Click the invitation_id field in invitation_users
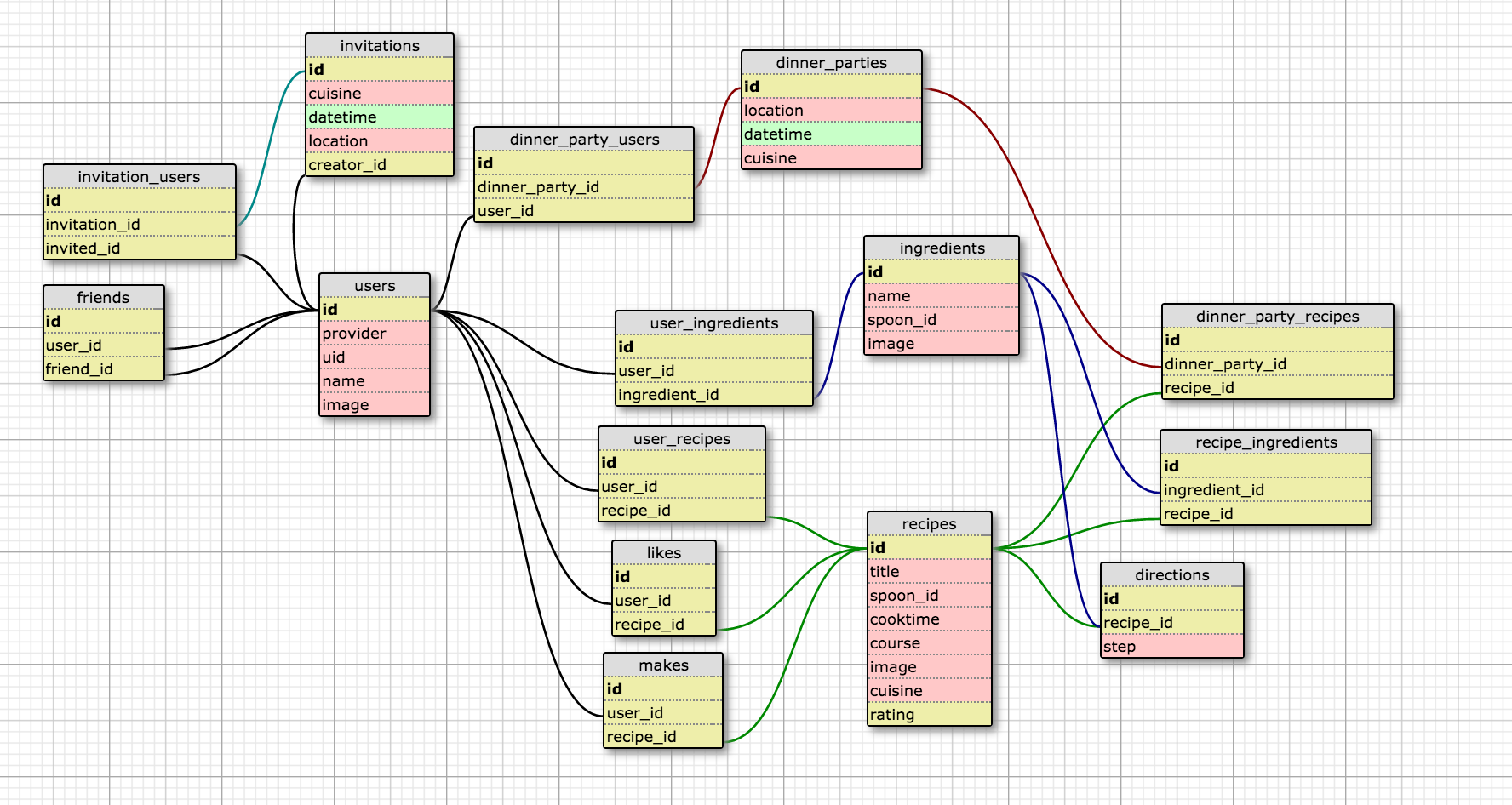 (x=140, y=225)
